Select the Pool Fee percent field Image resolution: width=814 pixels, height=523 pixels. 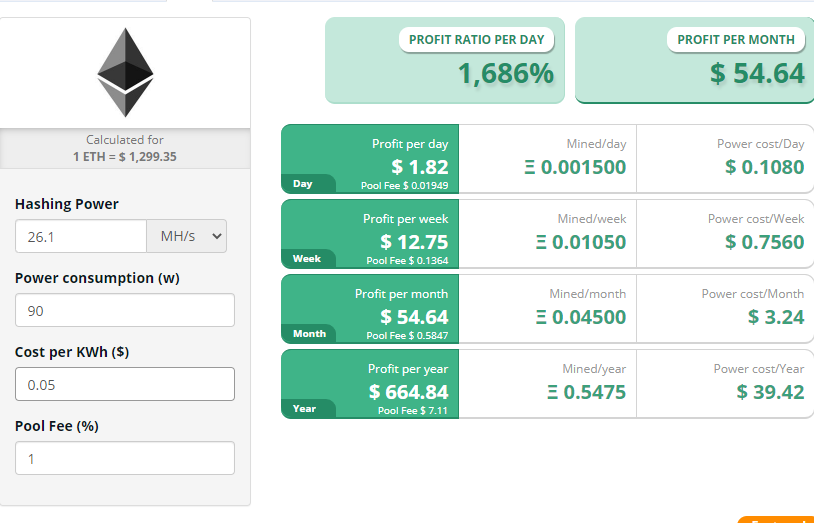click(x=125, y=458)
